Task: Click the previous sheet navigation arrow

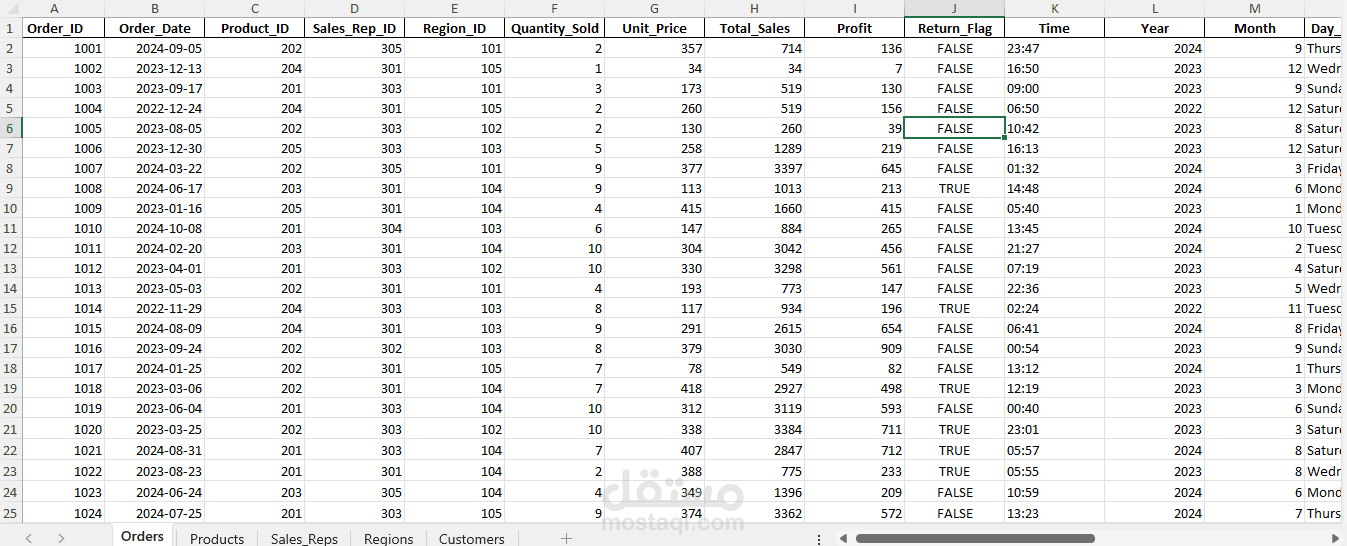Action: point(29,538)
